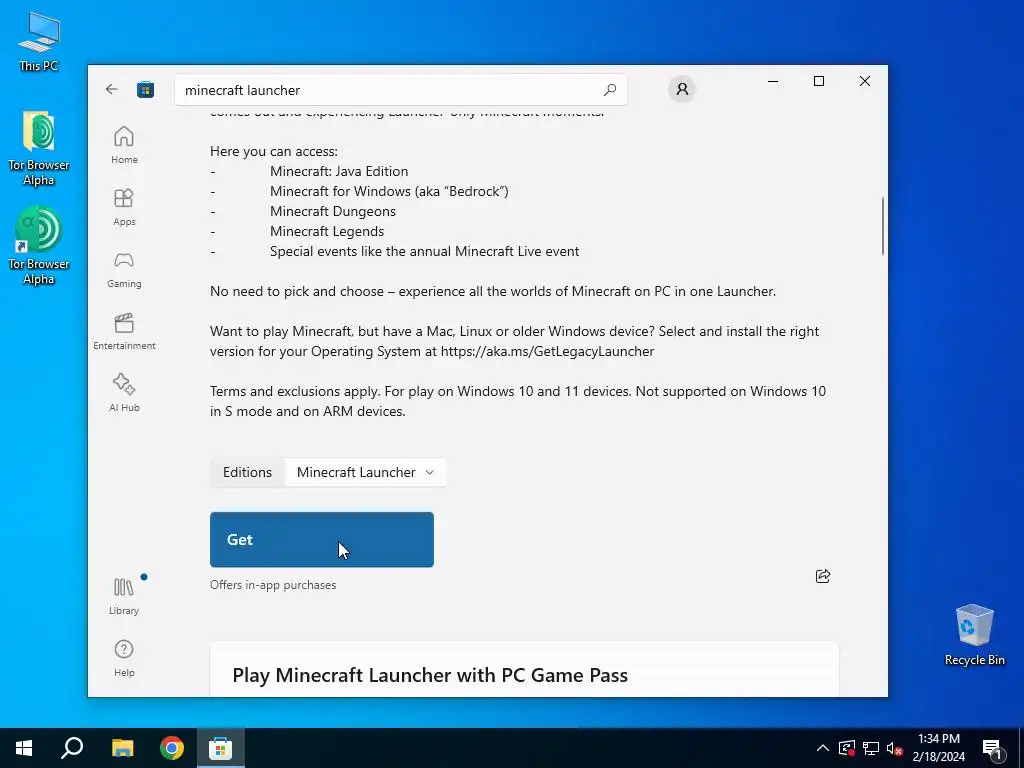Click the muted volume icon in tray
The image size is (1024, 768).
pyautogui.click(x=894, y=748)
